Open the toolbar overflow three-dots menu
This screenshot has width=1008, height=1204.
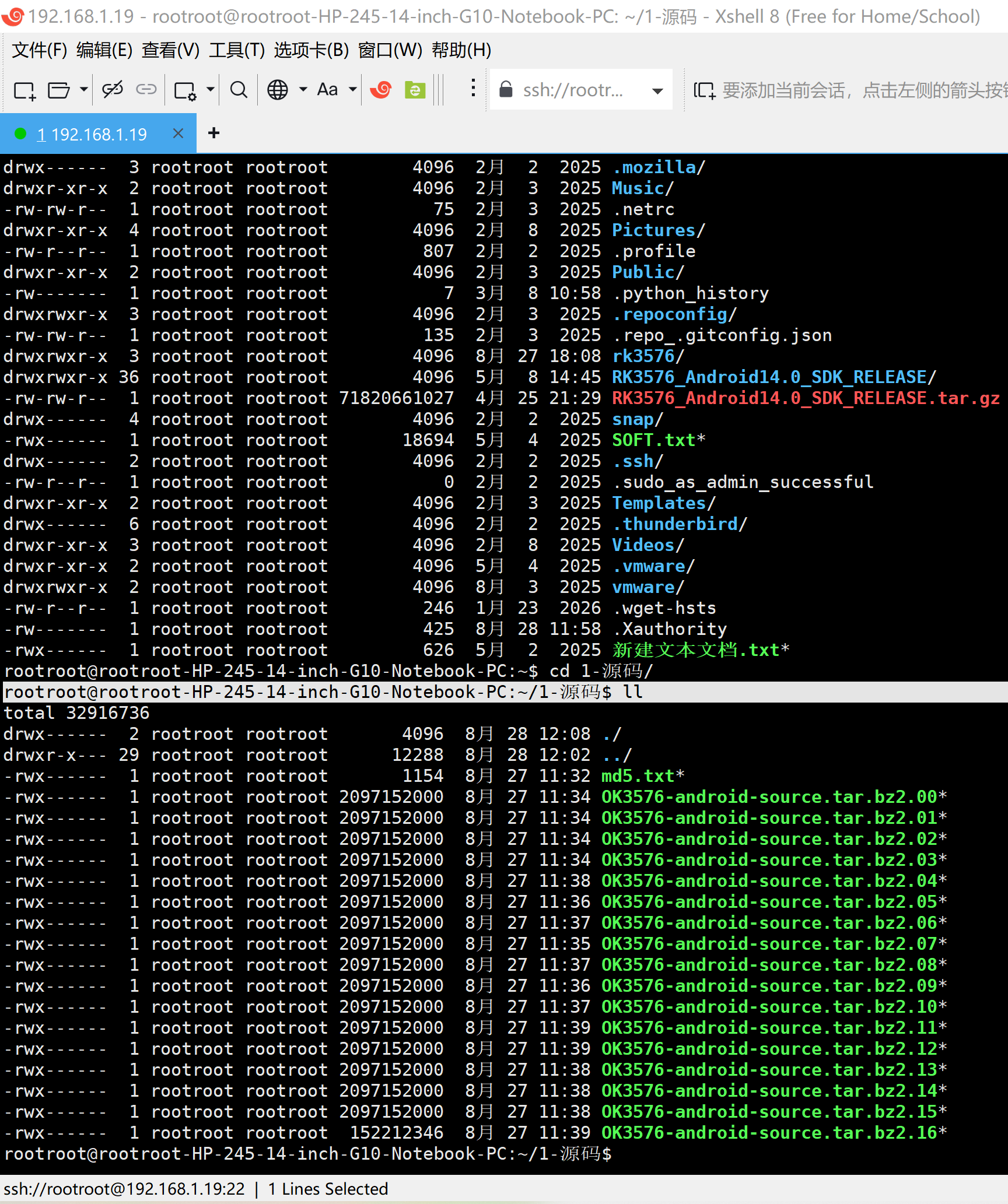click(473, 89)
